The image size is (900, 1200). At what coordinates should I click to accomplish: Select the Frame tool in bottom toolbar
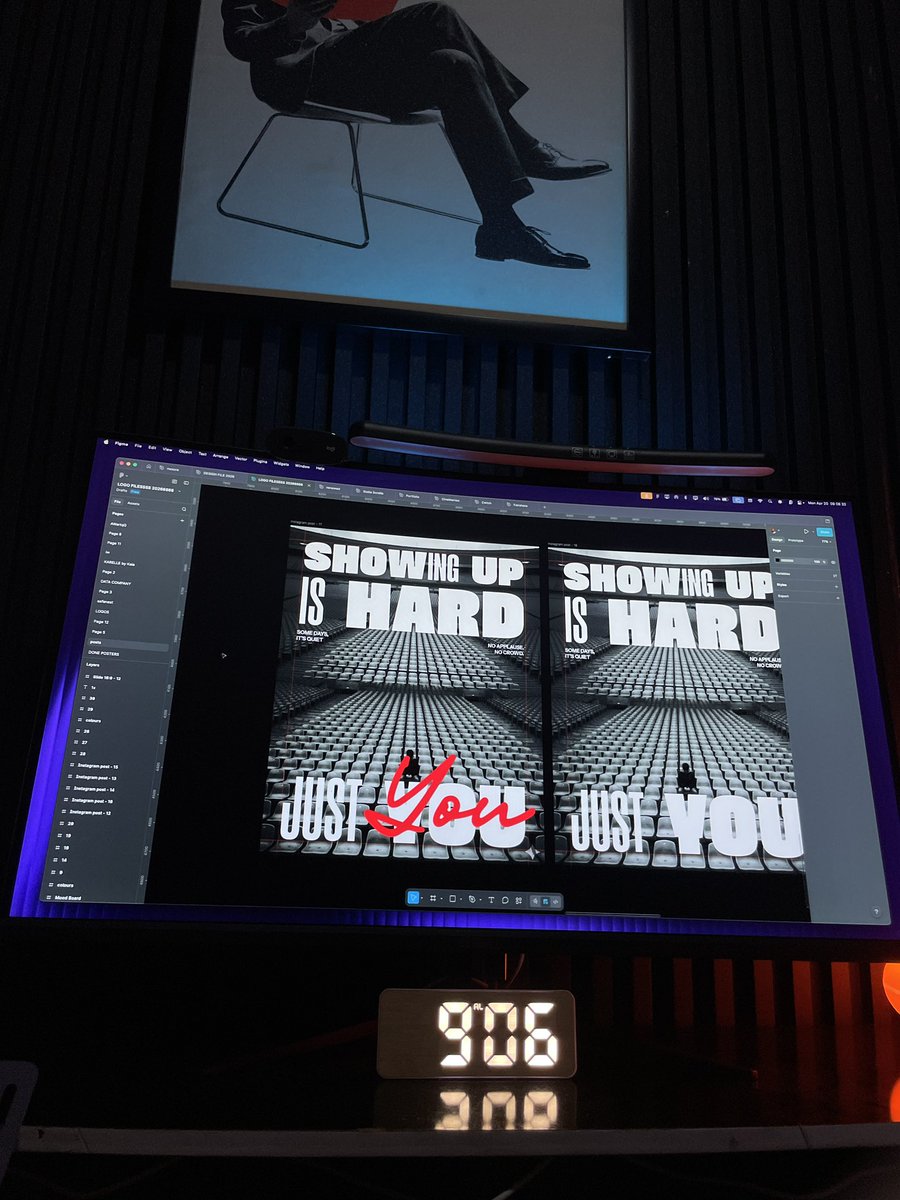click(432, 899)
